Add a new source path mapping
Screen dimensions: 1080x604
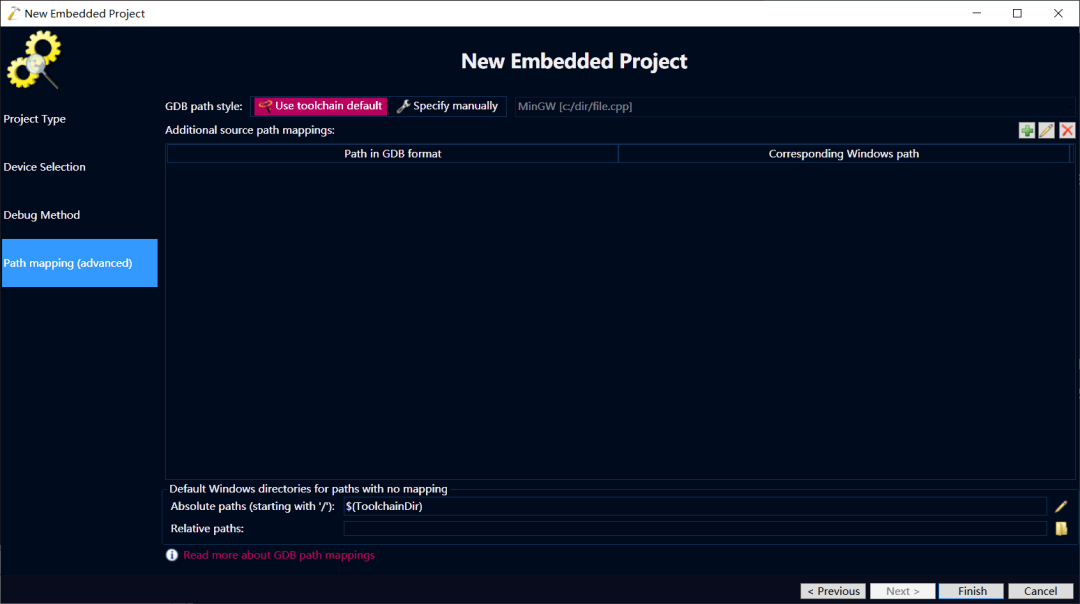1026,130
